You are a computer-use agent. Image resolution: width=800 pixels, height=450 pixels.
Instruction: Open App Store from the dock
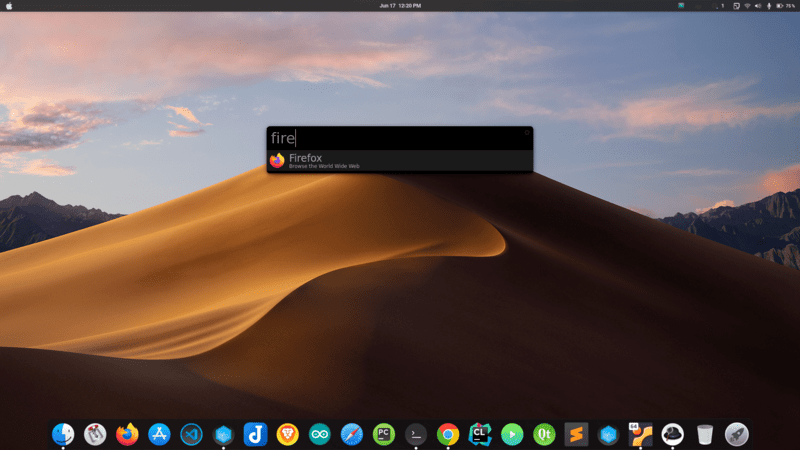click(x=159, y=434)
